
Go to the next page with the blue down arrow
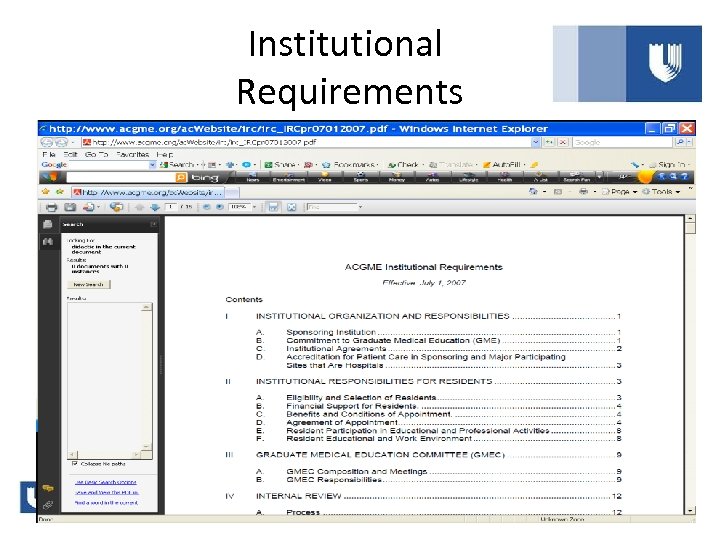[x=155, y=208]
